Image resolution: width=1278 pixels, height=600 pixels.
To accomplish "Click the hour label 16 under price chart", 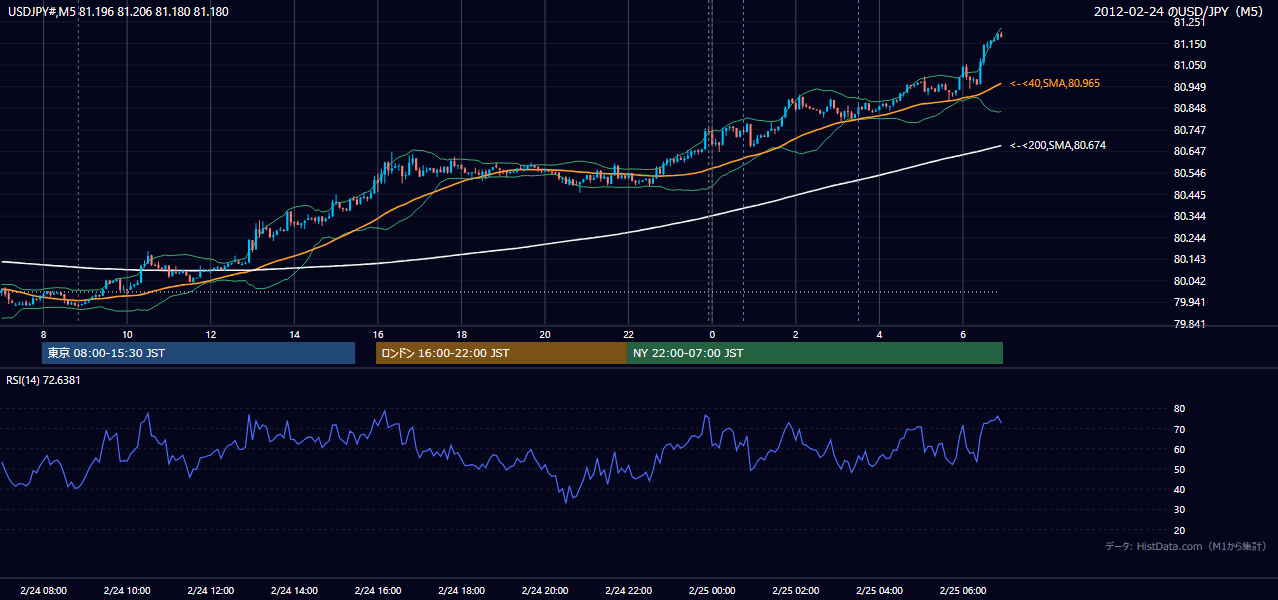I will 377,334.
